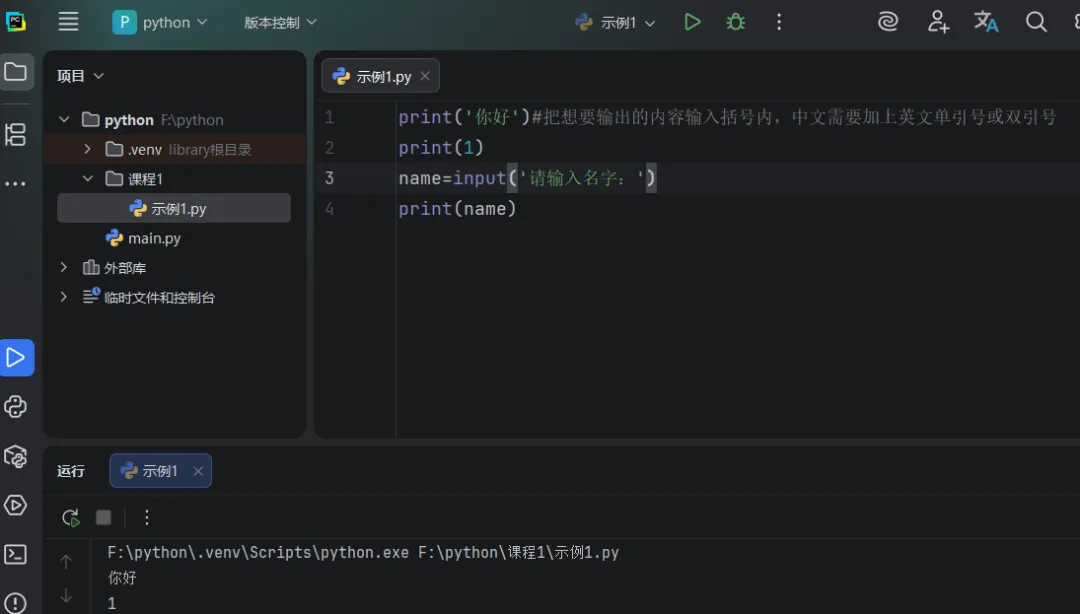Toggle the Run tool window icon
This screenshot has height=614, width=1080.
[17, 358]
